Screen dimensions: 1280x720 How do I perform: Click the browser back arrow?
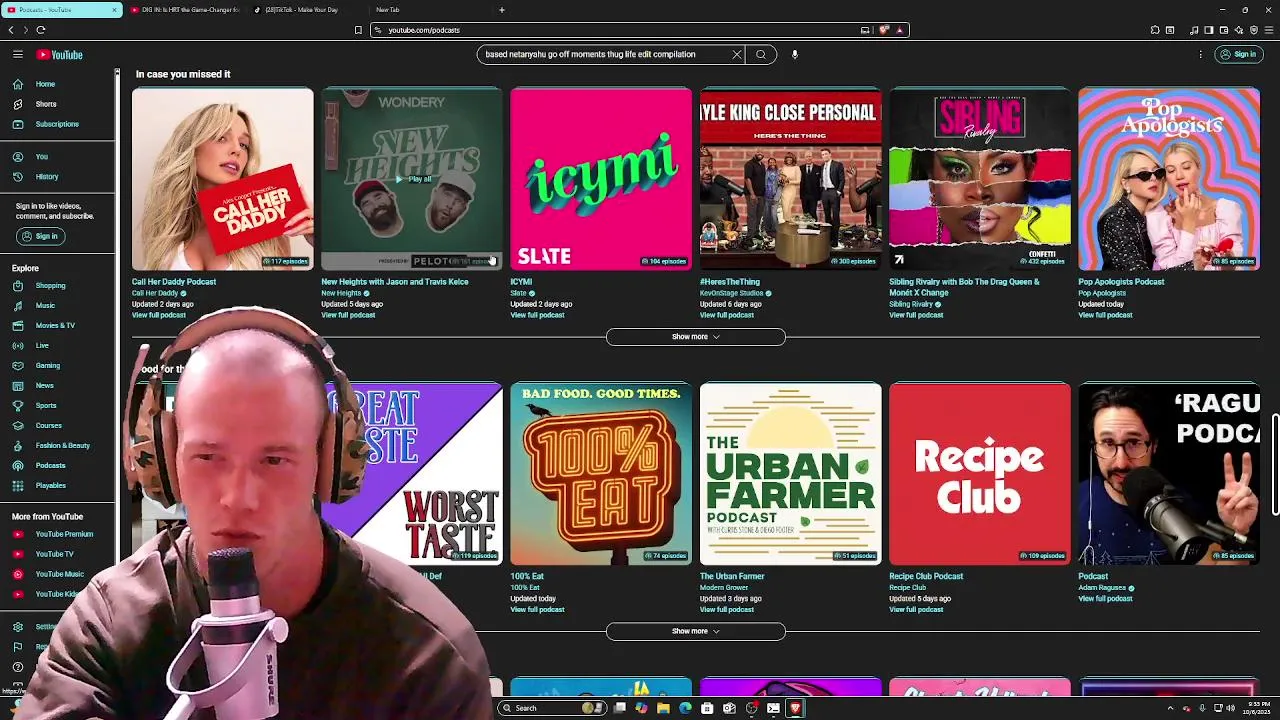(x=11, y=30)
